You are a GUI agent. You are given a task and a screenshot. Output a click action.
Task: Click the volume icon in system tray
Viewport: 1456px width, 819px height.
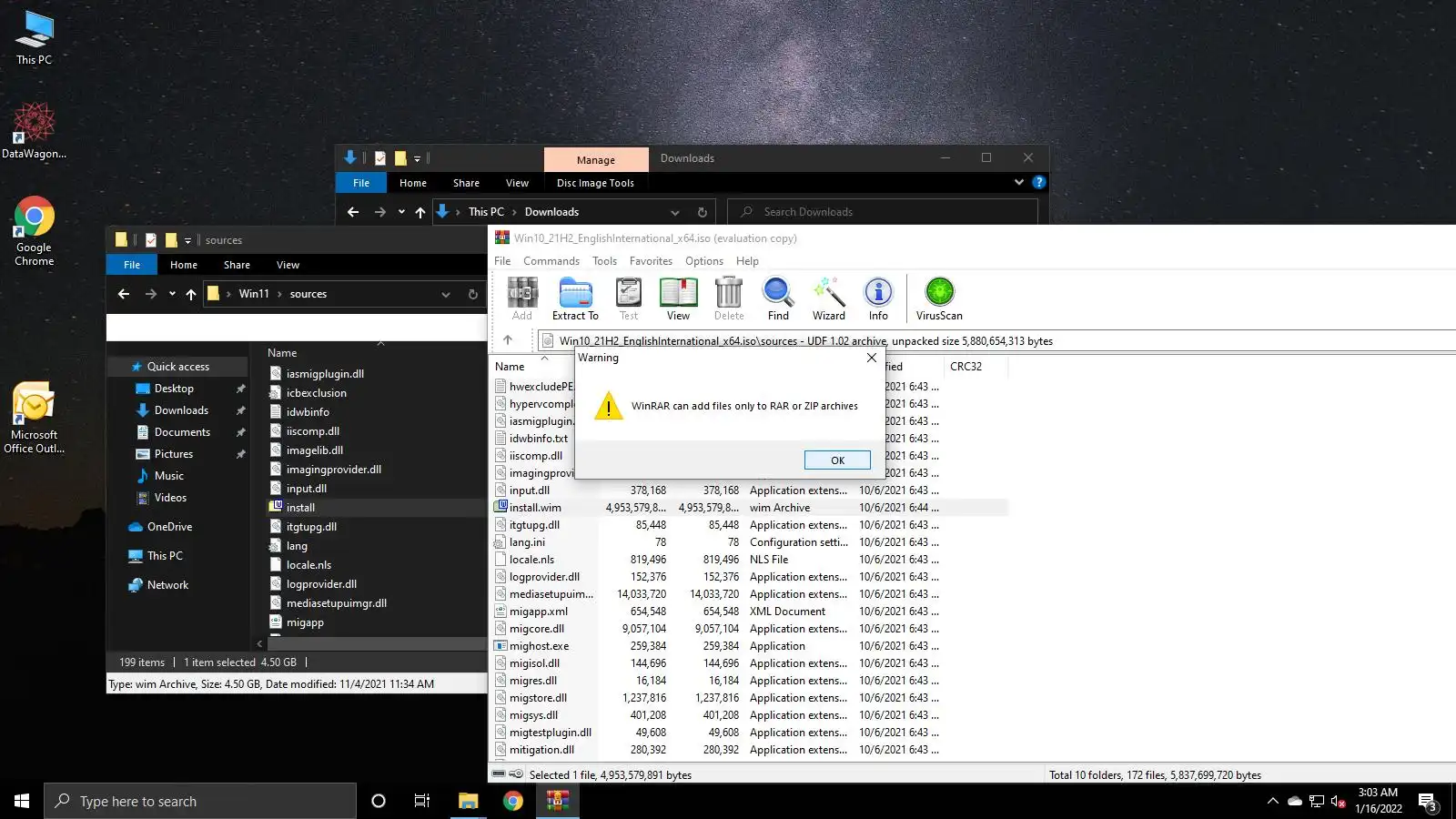(x=1338, y=801)
